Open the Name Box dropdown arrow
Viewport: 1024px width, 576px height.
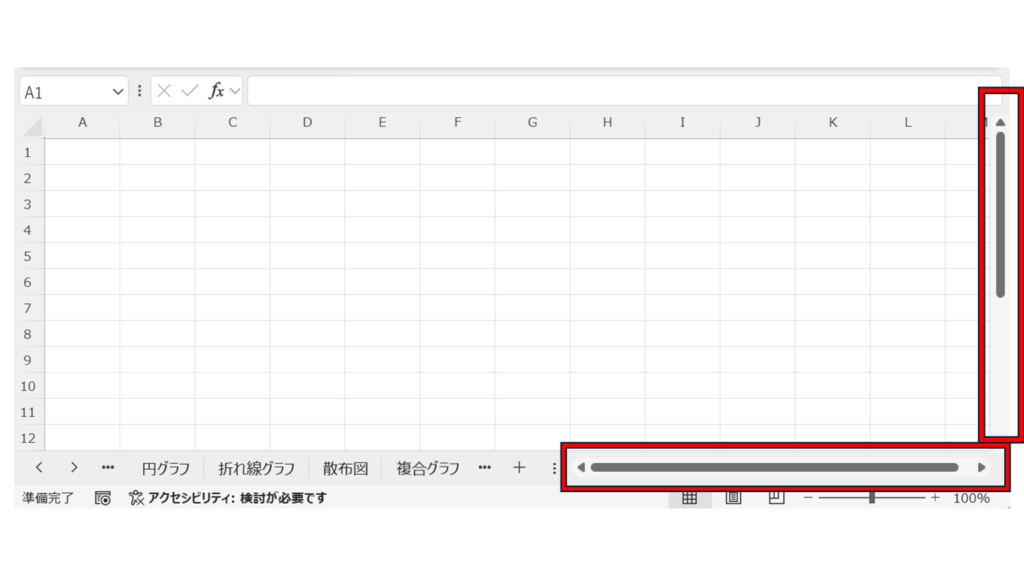(x=119, y=92)
